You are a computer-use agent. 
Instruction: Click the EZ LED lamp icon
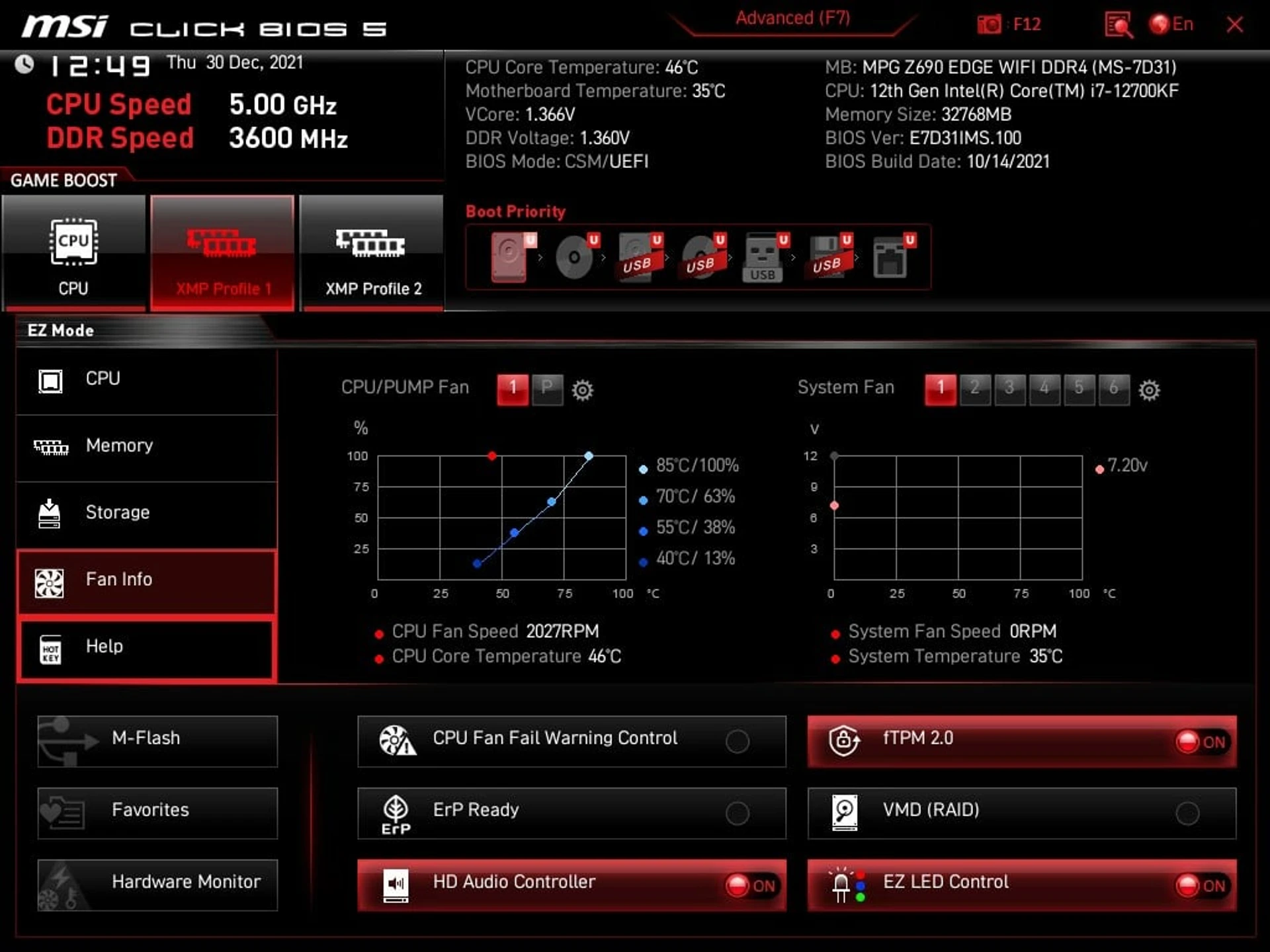(846, 885)
